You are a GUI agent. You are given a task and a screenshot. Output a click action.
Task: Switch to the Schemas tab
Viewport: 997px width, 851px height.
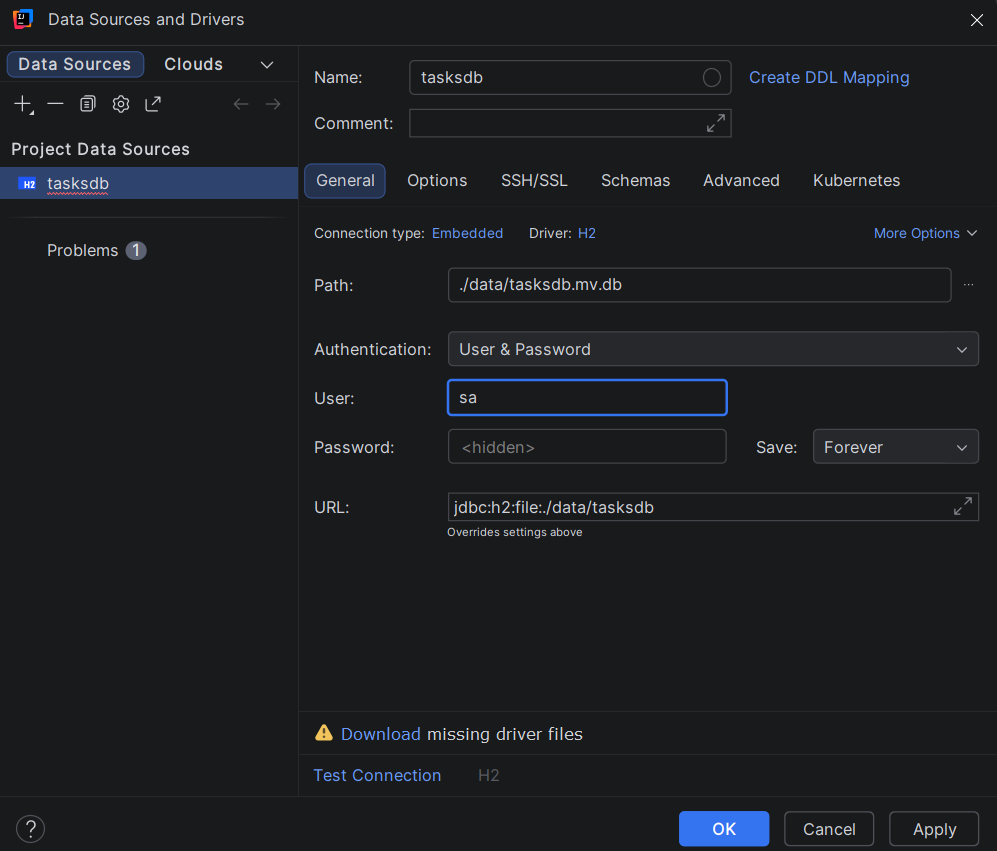[635, 181]
